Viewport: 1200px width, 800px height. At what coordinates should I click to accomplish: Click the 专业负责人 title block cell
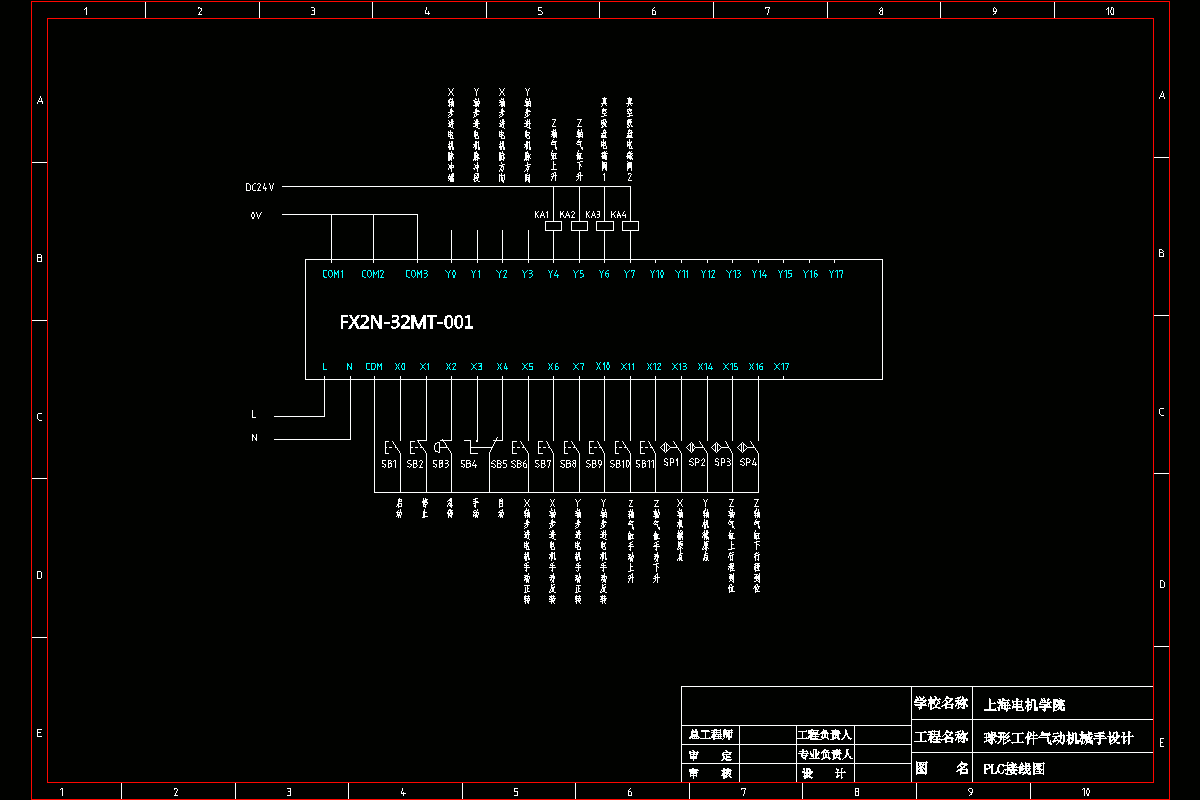pos(824,754)
